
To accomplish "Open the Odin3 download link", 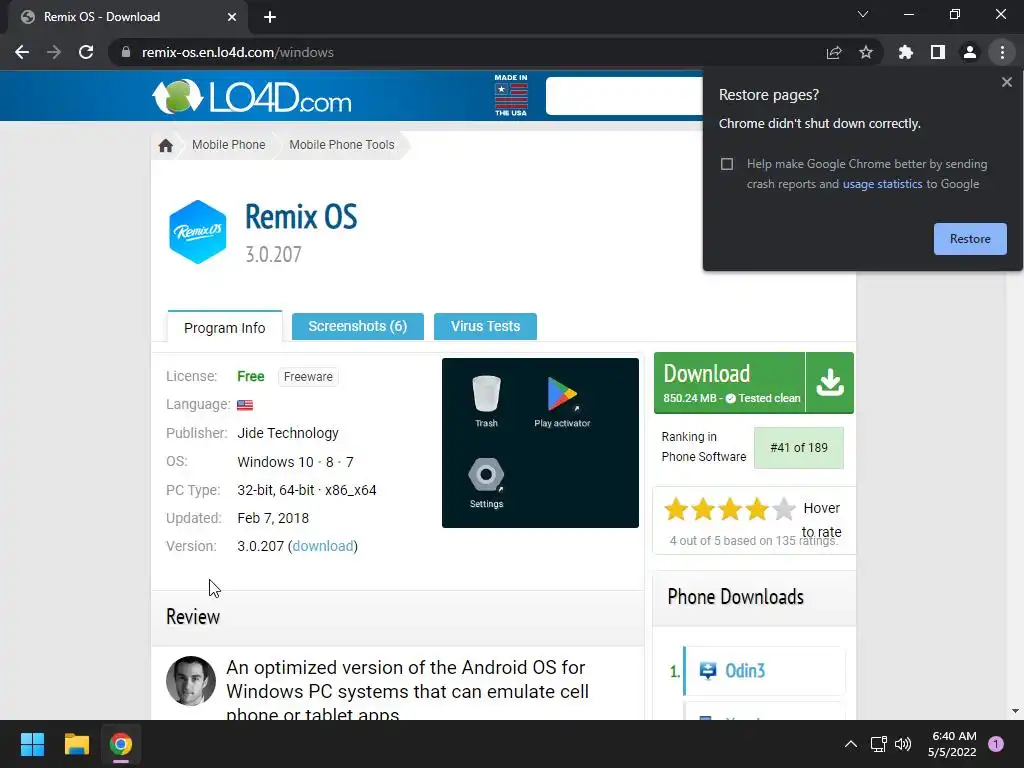I will pos(745,671).
